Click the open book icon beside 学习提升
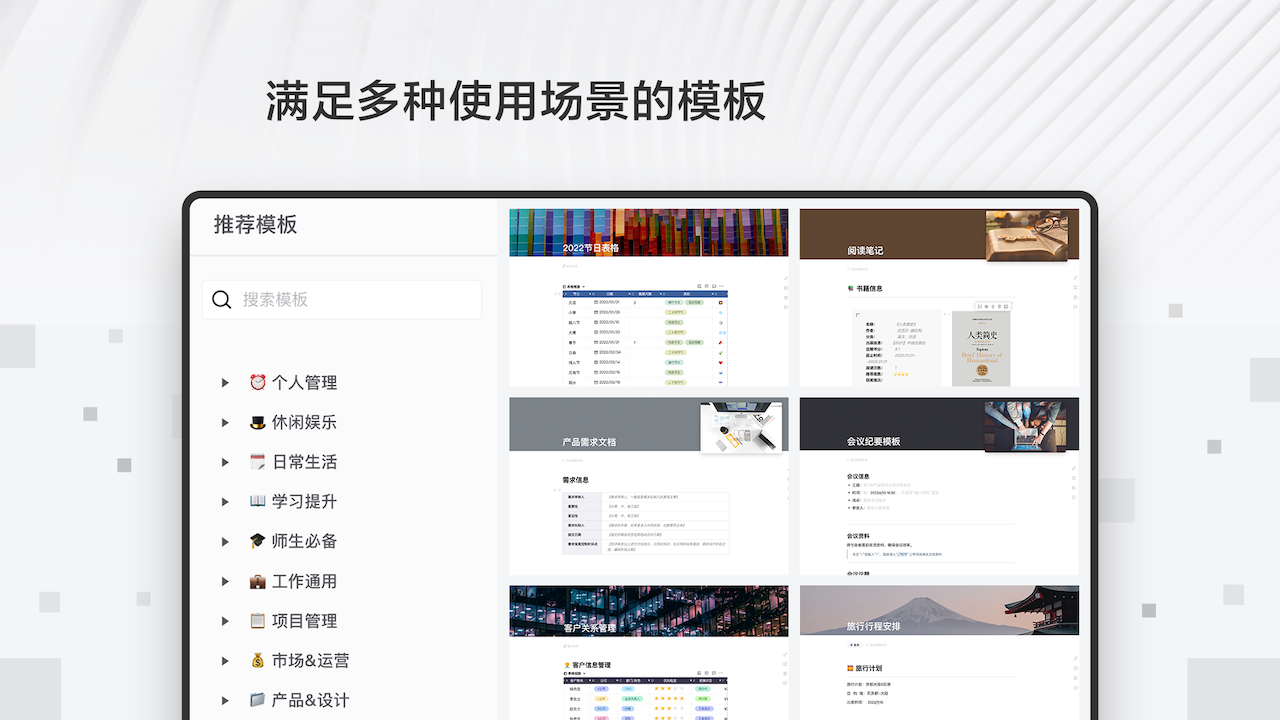 [x=257, y=501]
